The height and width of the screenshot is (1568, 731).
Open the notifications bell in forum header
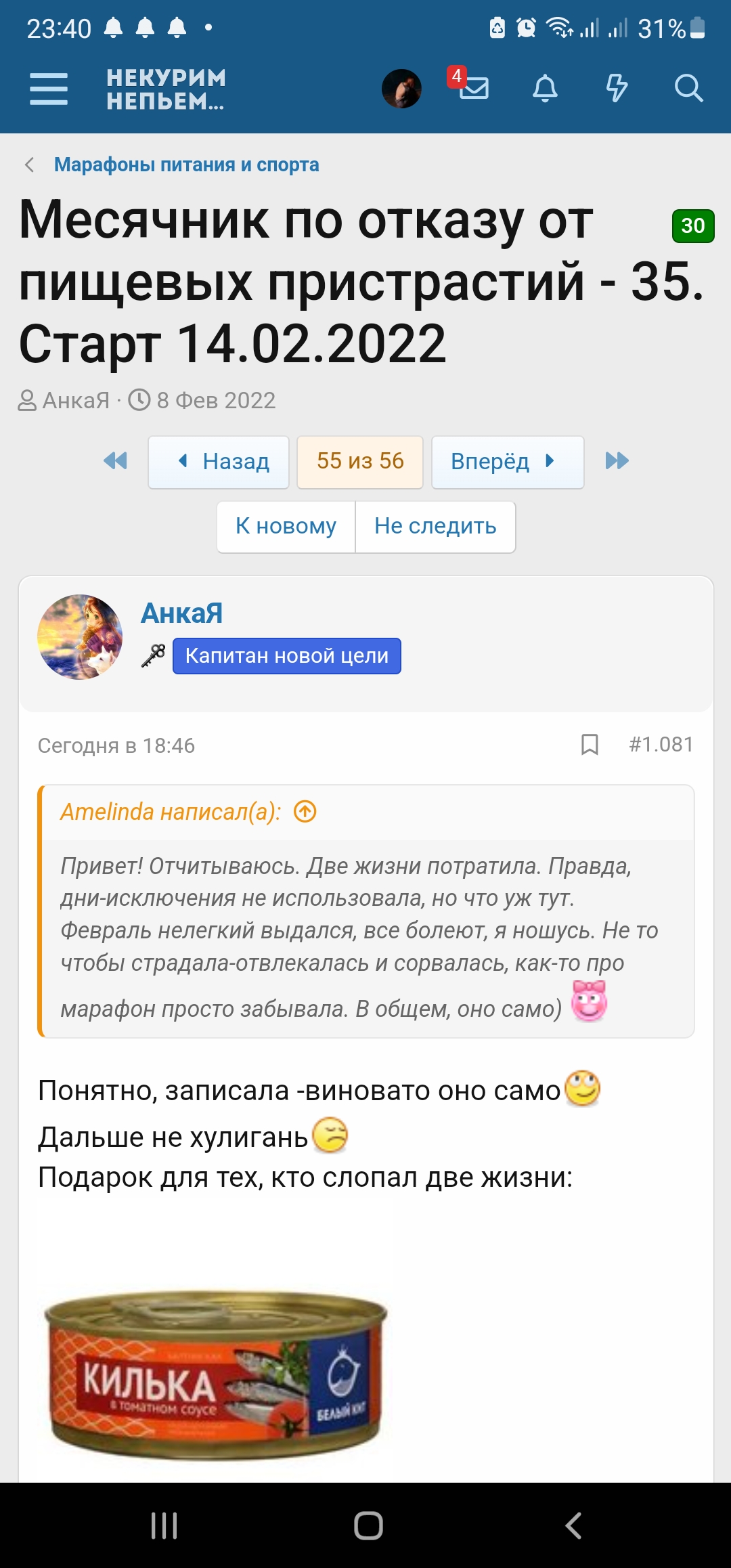(x=545, y=89)
